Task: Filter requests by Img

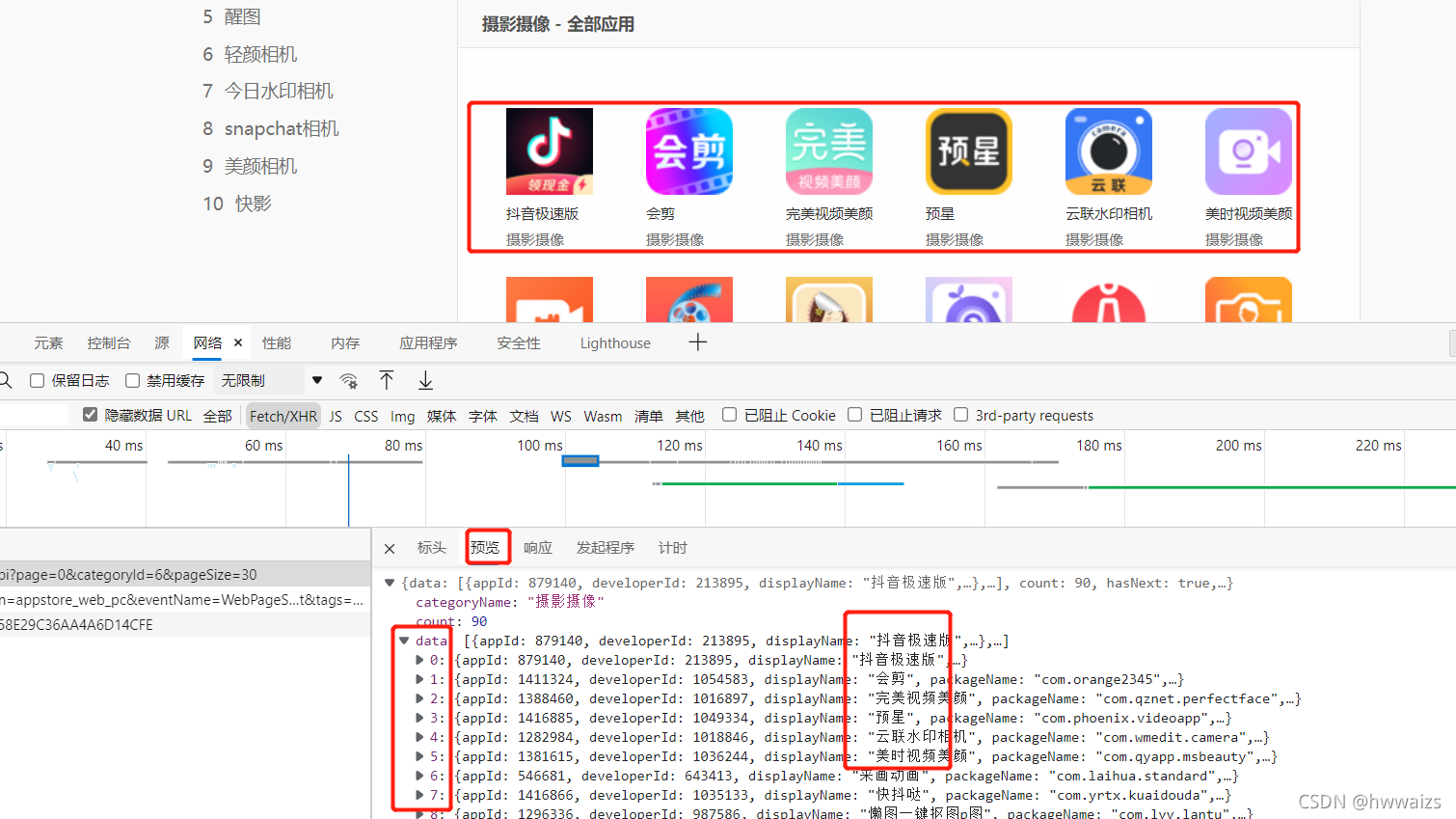Action: coord(402,416)
